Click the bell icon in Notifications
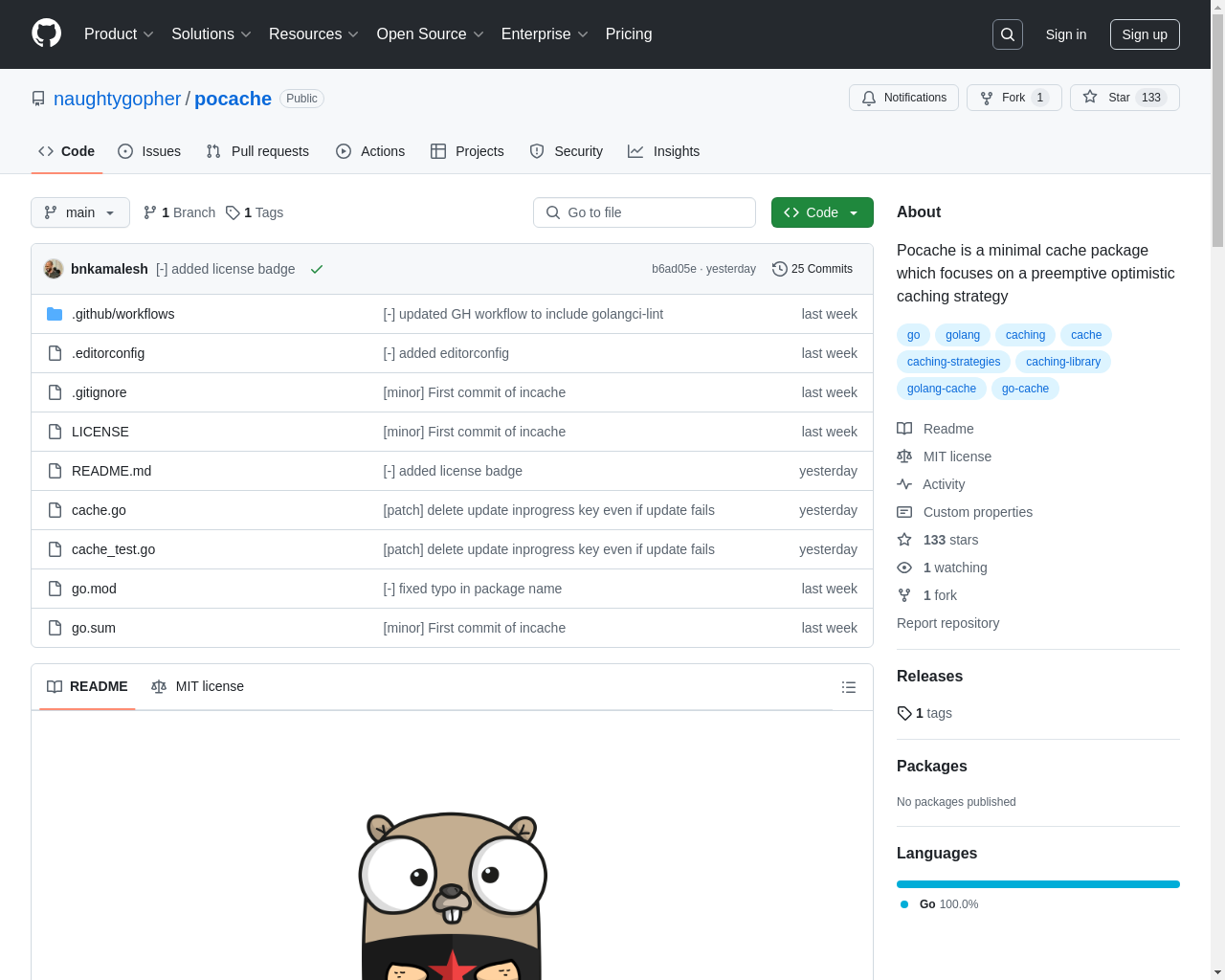The width and height of the screenshot is (1225, 980). 869,98
